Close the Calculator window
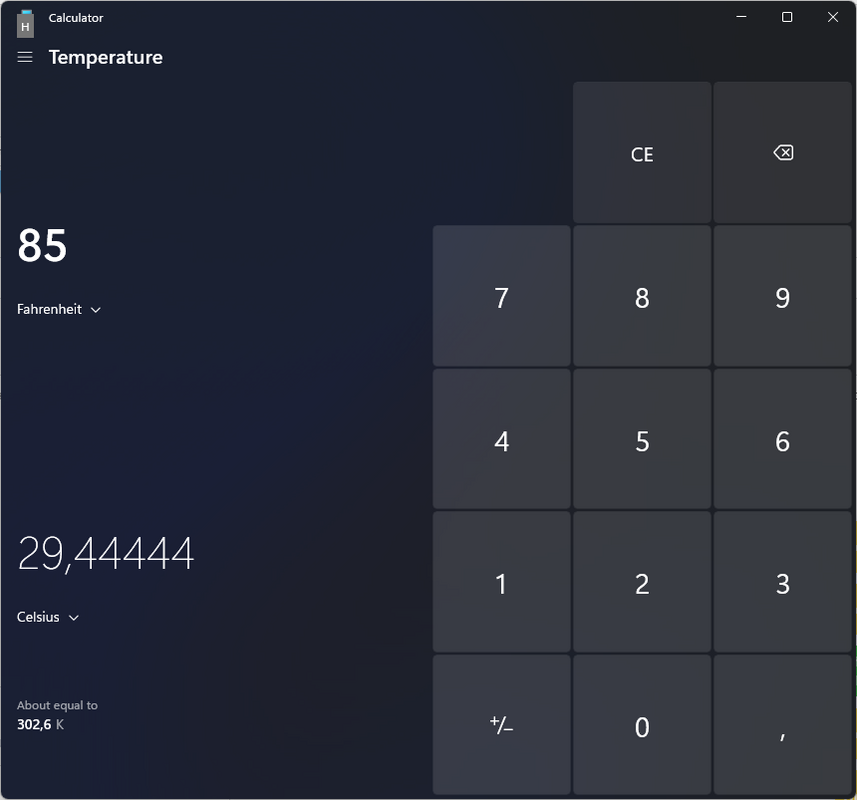Screen dimensions: 857x800 coord(833,17)
